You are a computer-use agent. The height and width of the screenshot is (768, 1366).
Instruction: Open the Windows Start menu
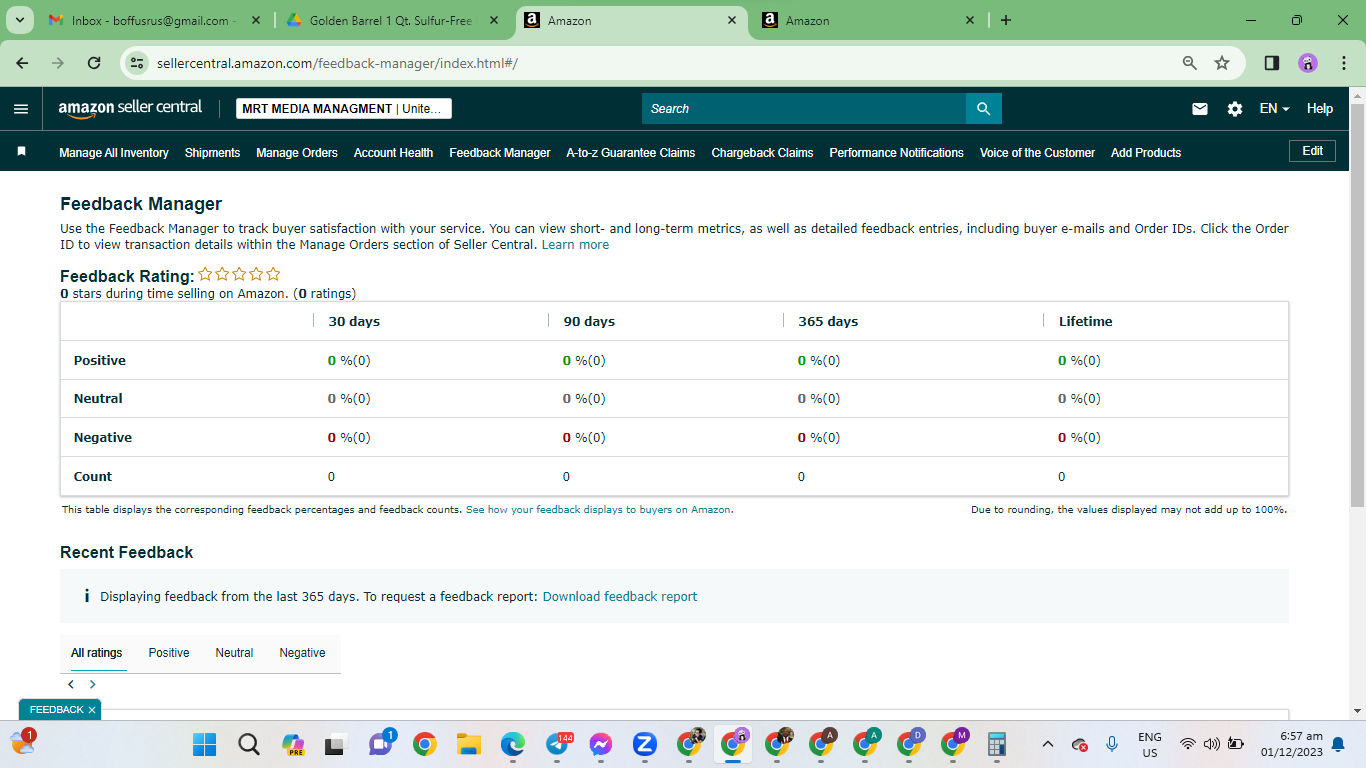pos(204,744)
